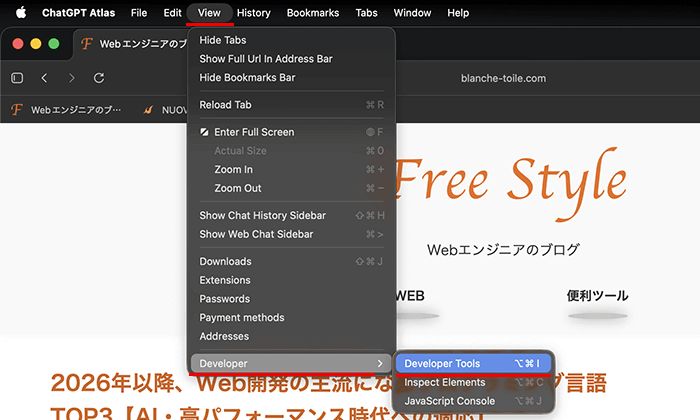Open the Webエンジニアのブ… bookmark
This screenshot has height=420, width=700.
pyautogui.click(x=66, y=110)
